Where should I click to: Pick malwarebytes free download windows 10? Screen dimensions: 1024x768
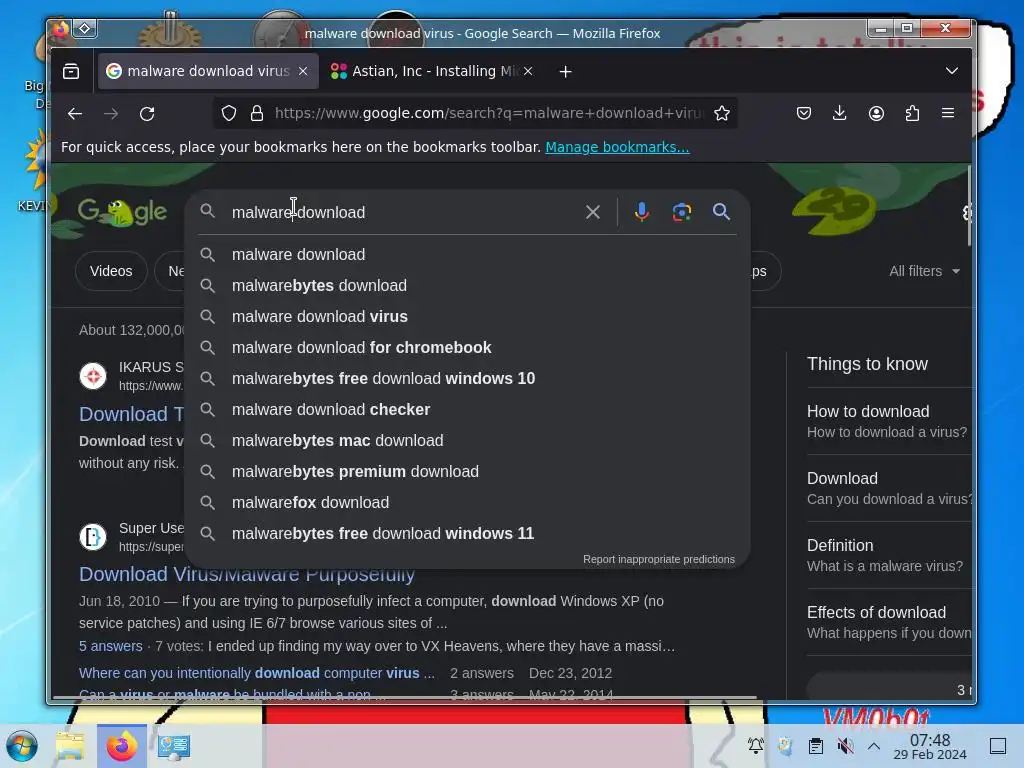tap(468, 379)
